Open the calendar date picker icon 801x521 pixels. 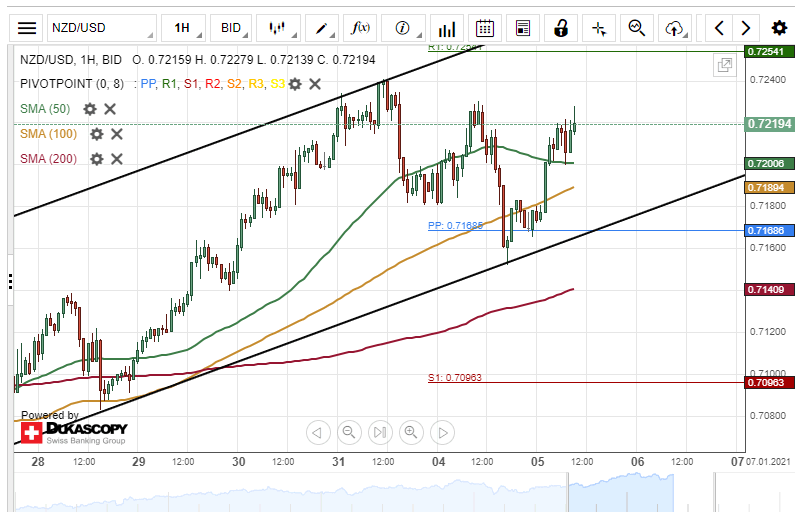[x=485, y=28]
